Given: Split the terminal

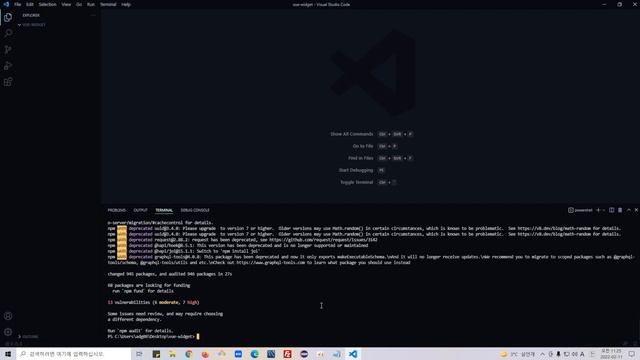Looking at the screenshot, I should click(611, 210).
